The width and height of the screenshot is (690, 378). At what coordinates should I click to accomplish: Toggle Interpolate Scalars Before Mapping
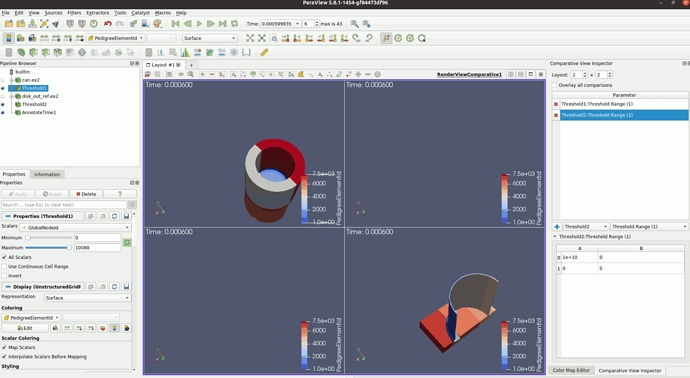(4, 357)
